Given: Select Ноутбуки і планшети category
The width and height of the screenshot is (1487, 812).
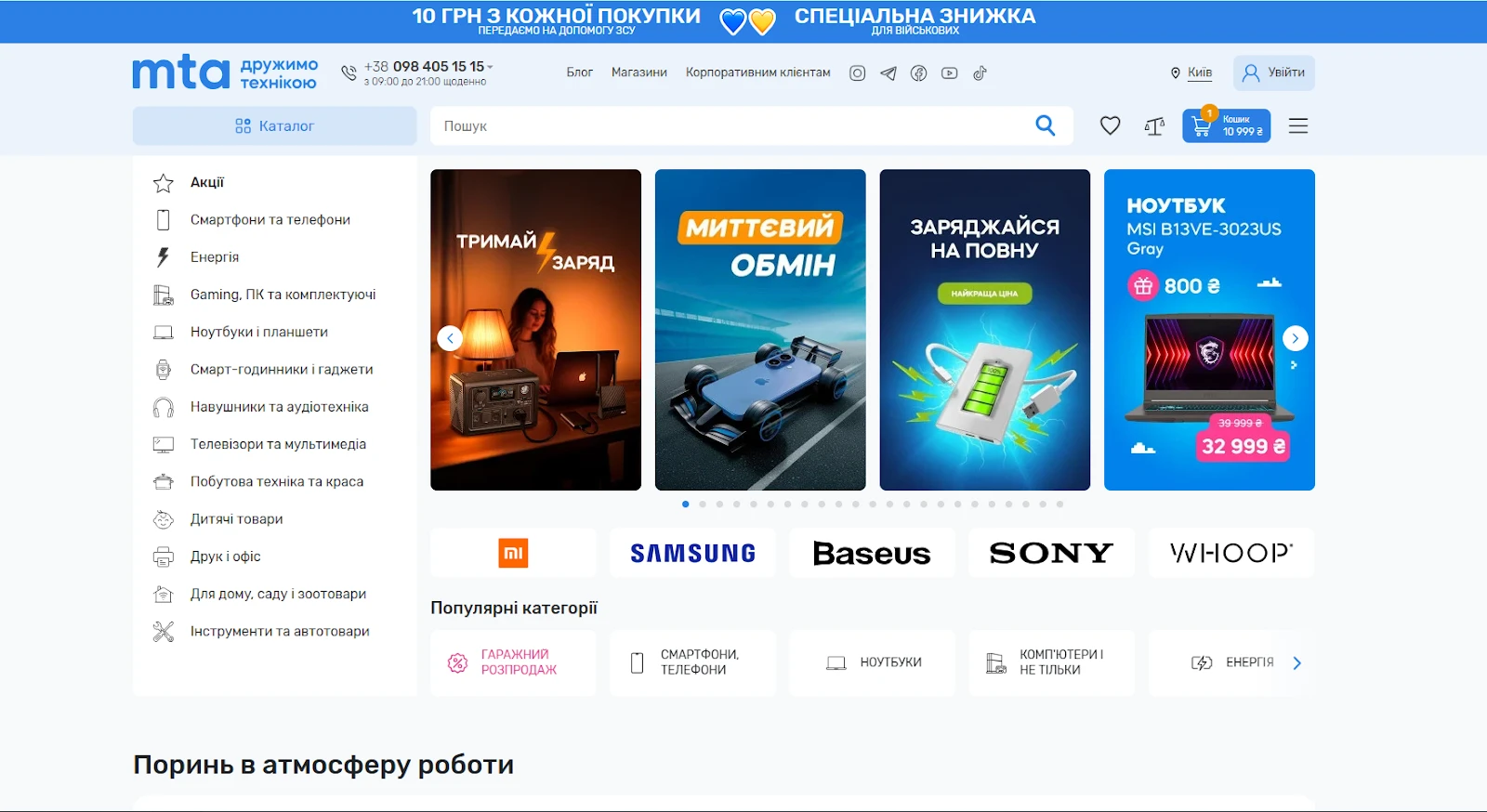Looking at the screenshot, I should pyautogui.click(x=258, y=332).
